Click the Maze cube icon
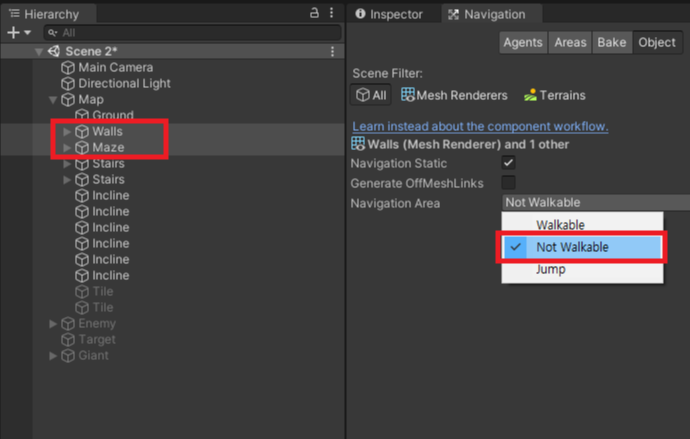Image resolution: width=690 pixels, height=439 pixels. tap(82, 147)
